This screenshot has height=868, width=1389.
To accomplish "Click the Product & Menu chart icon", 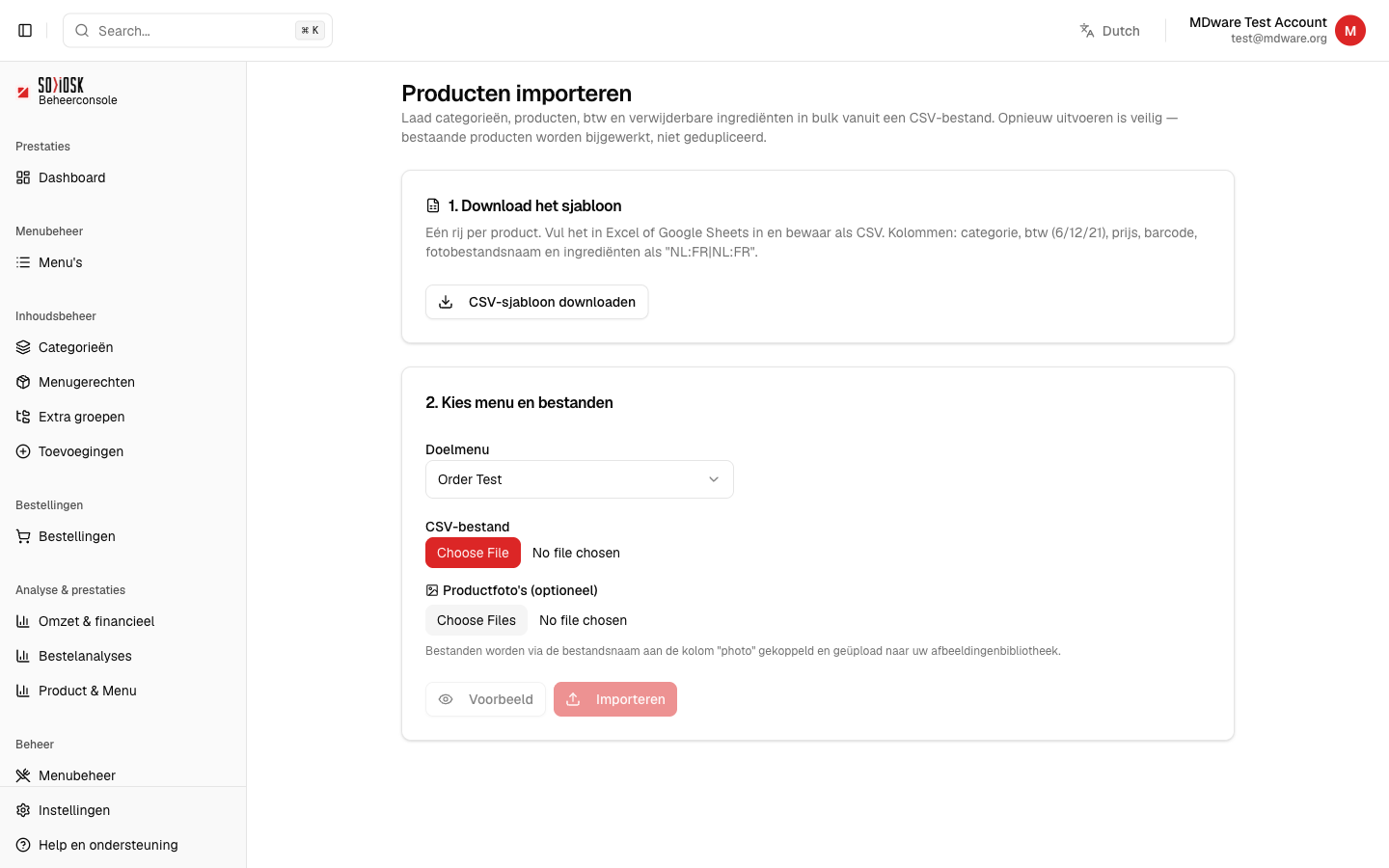I will tap(23, 691).
